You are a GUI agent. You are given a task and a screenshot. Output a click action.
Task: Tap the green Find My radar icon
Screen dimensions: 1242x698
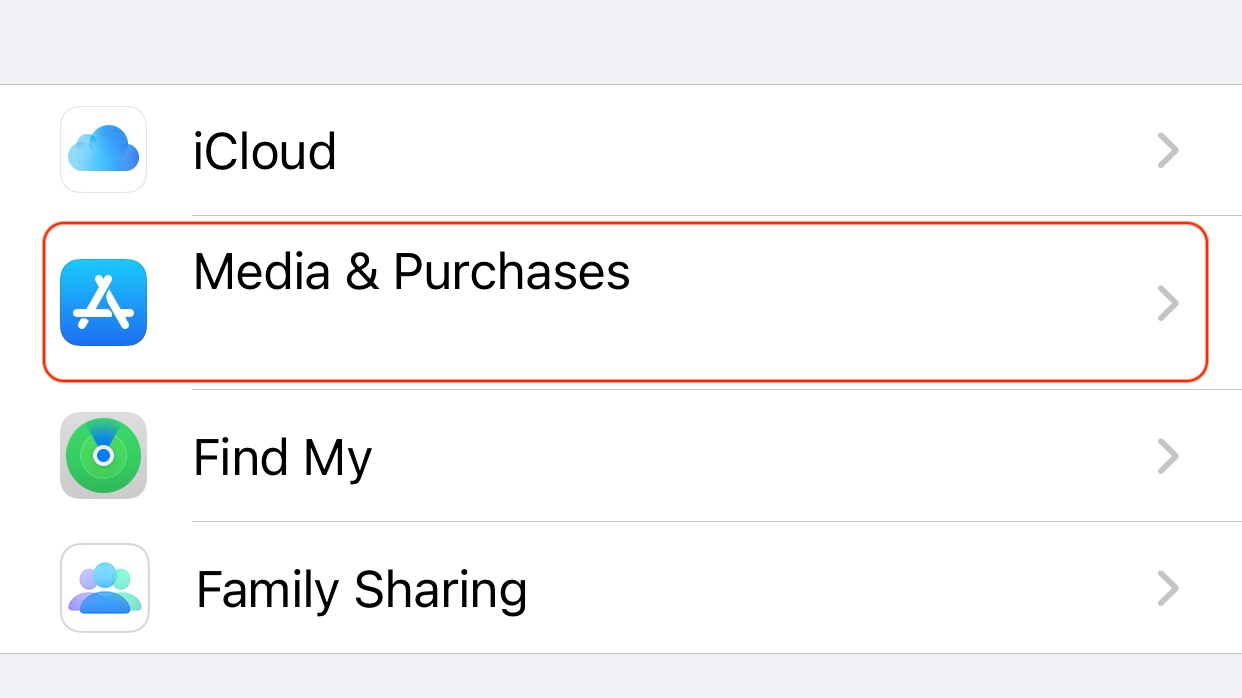click(103, 455)
